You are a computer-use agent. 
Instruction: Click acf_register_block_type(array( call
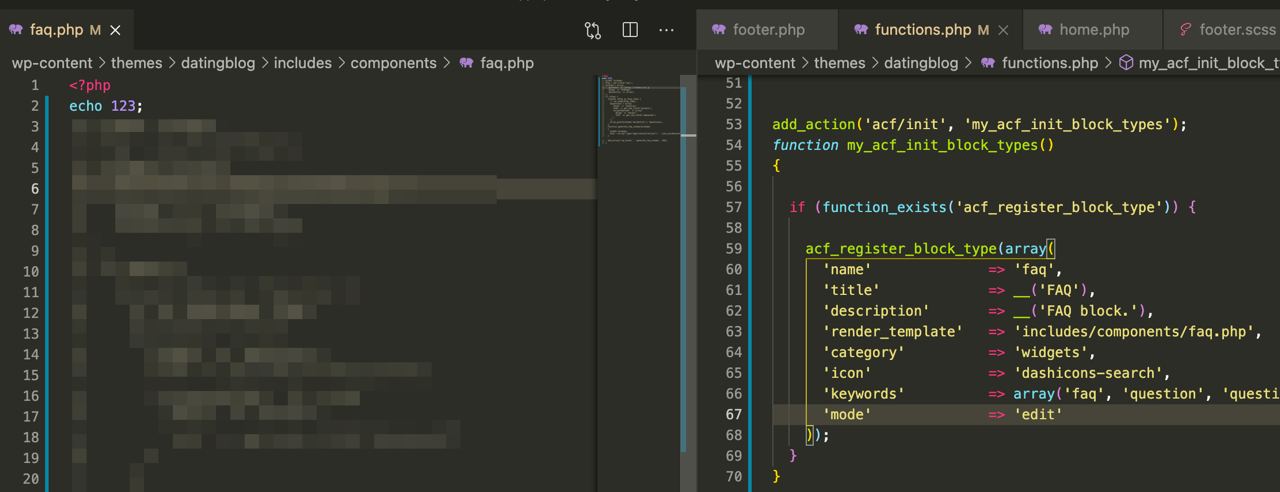pyautogui.click(x=930, y=249)
